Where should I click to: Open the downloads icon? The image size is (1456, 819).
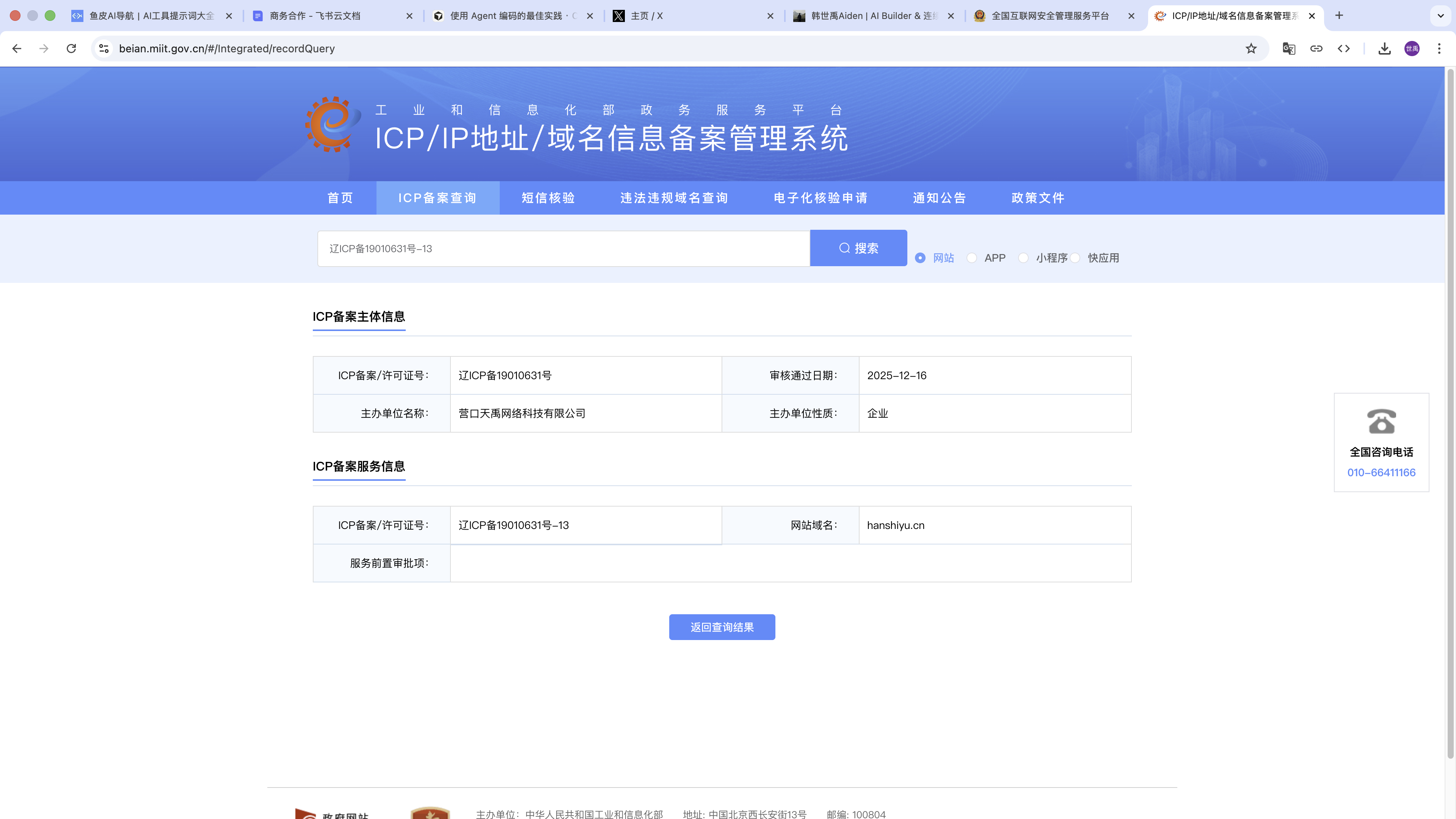pyautogui.click(x=1384, y=49)
